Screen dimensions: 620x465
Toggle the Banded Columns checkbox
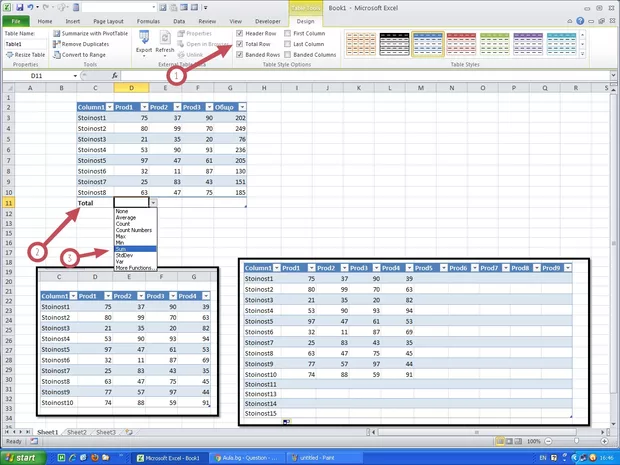pos(287,55)
